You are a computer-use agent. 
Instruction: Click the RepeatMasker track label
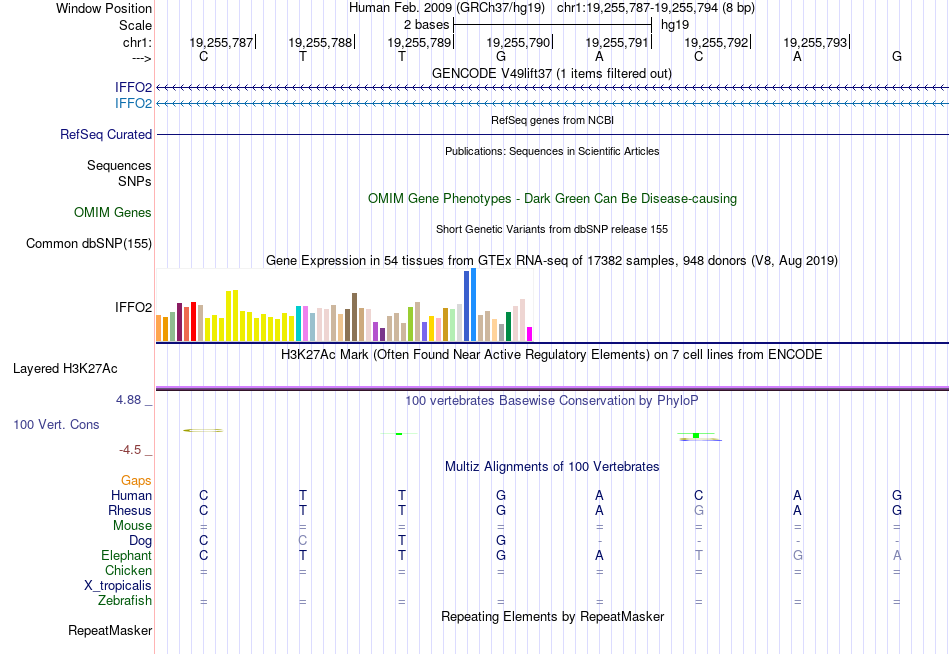pos(110,630)
